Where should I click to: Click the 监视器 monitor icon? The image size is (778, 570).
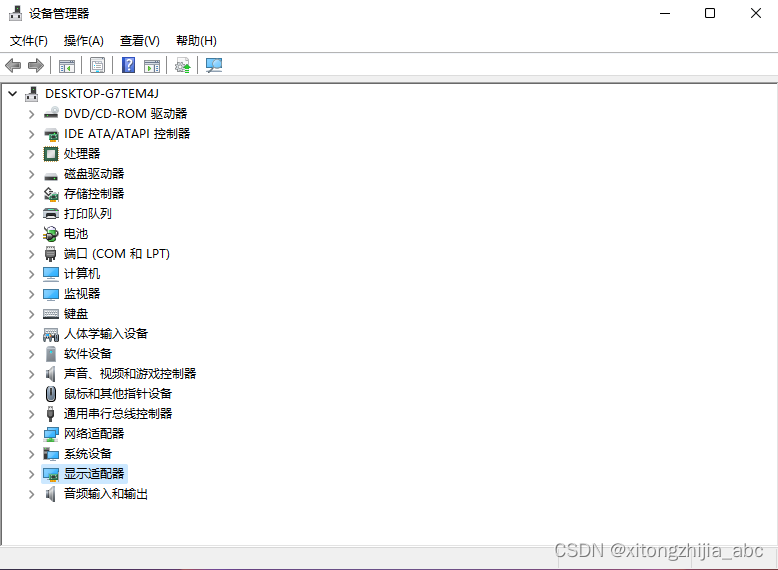click(x=51, y=294)
